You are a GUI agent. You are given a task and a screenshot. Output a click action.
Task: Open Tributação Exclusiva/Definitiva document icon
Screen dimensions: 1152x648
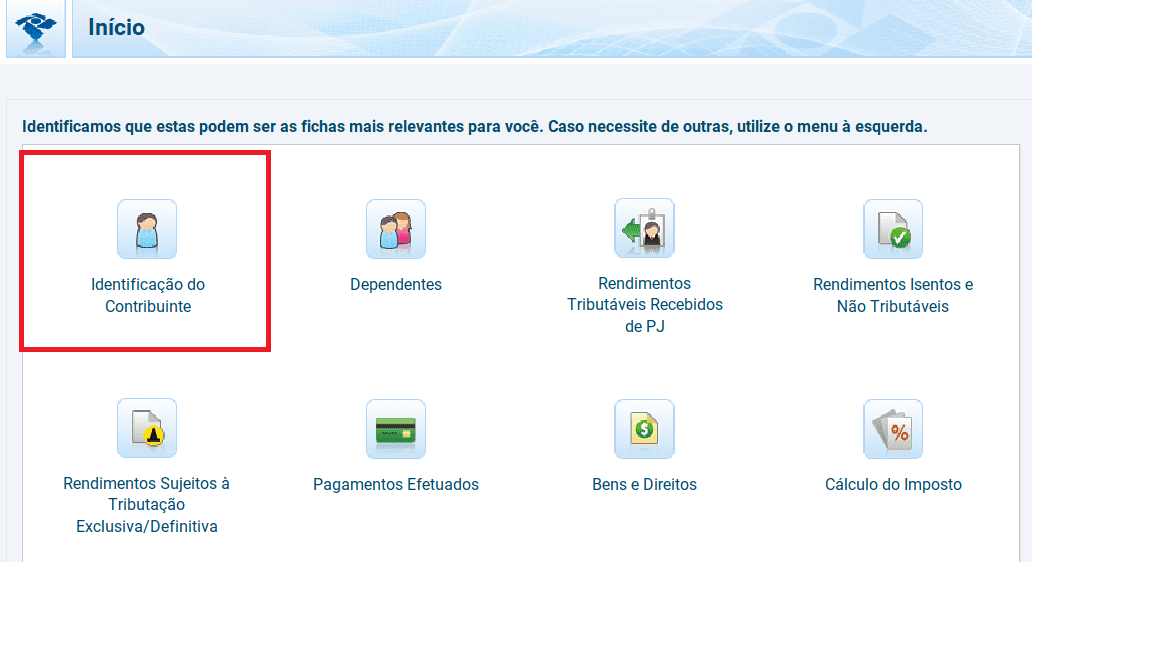(x=147, y=428)
